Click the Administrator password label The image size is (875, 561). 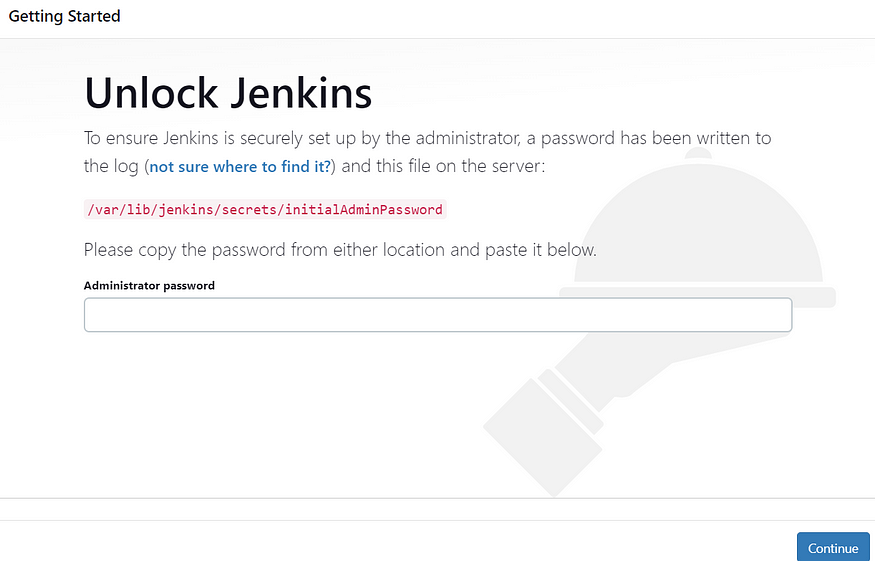(149, 285)
